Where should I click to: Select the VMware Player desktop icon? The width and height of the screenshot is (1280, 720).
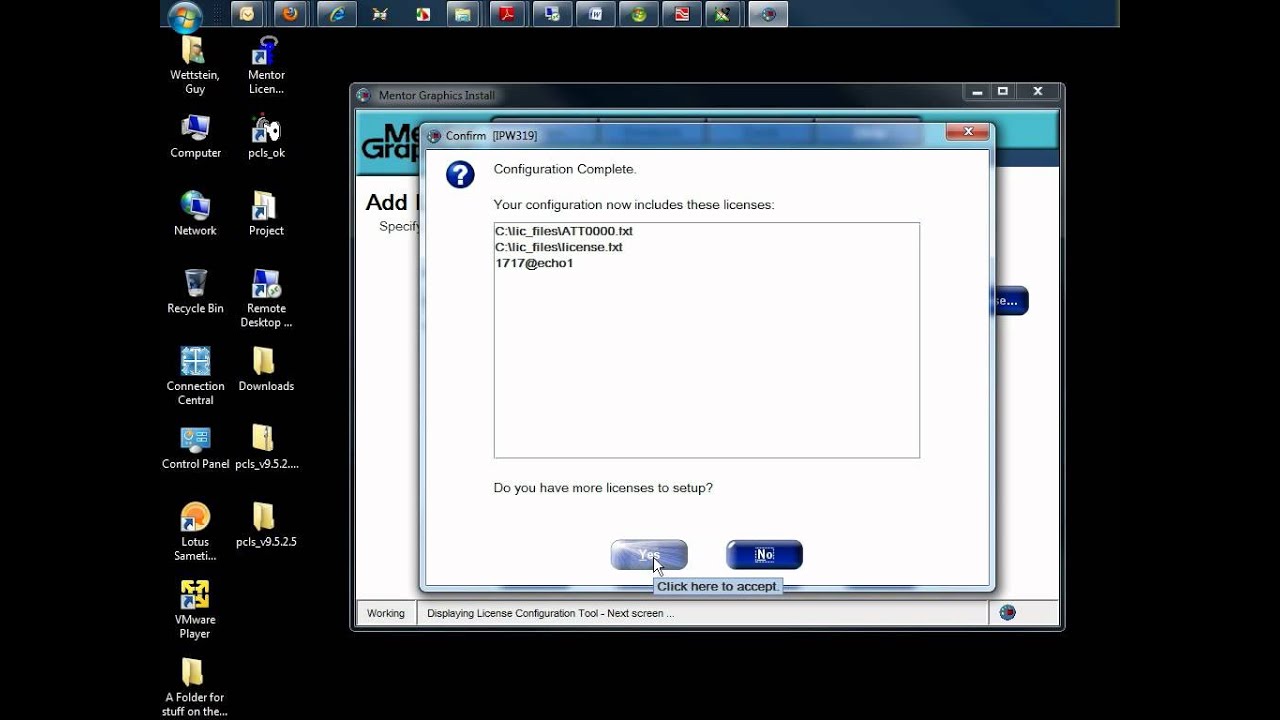195,609
